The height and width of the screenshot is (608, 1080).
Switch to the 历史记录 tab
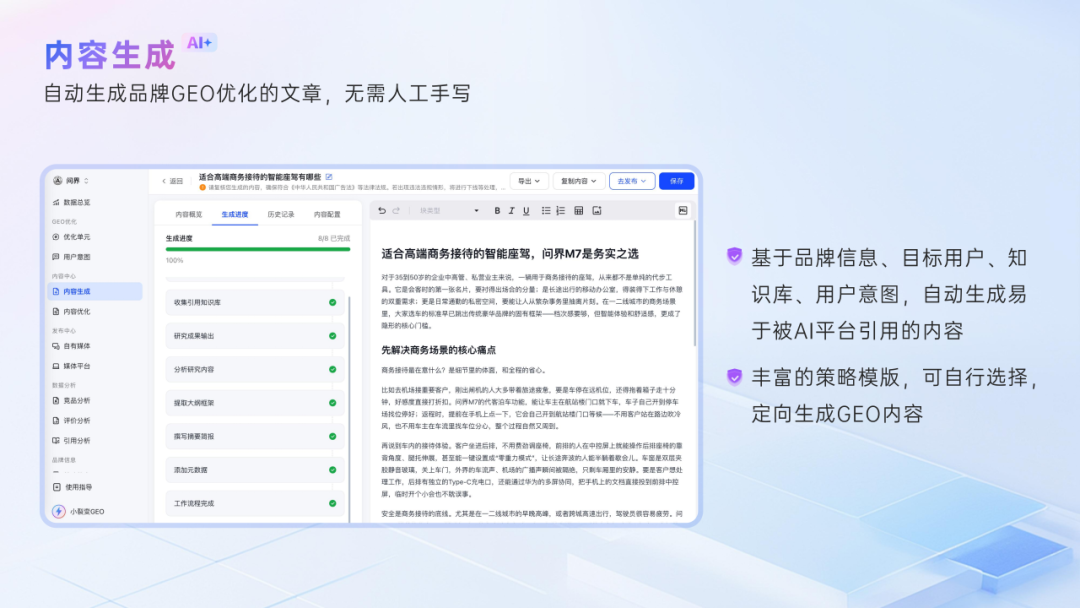click(283, 215)
